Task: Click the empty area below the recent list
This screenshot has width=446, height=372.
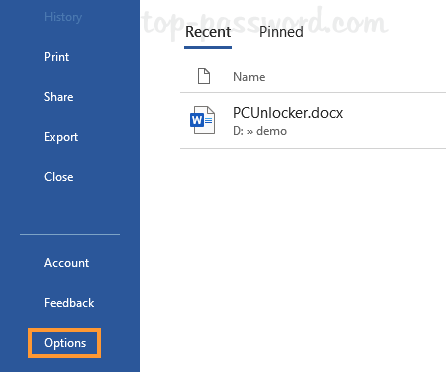Action: coord(313,260)
